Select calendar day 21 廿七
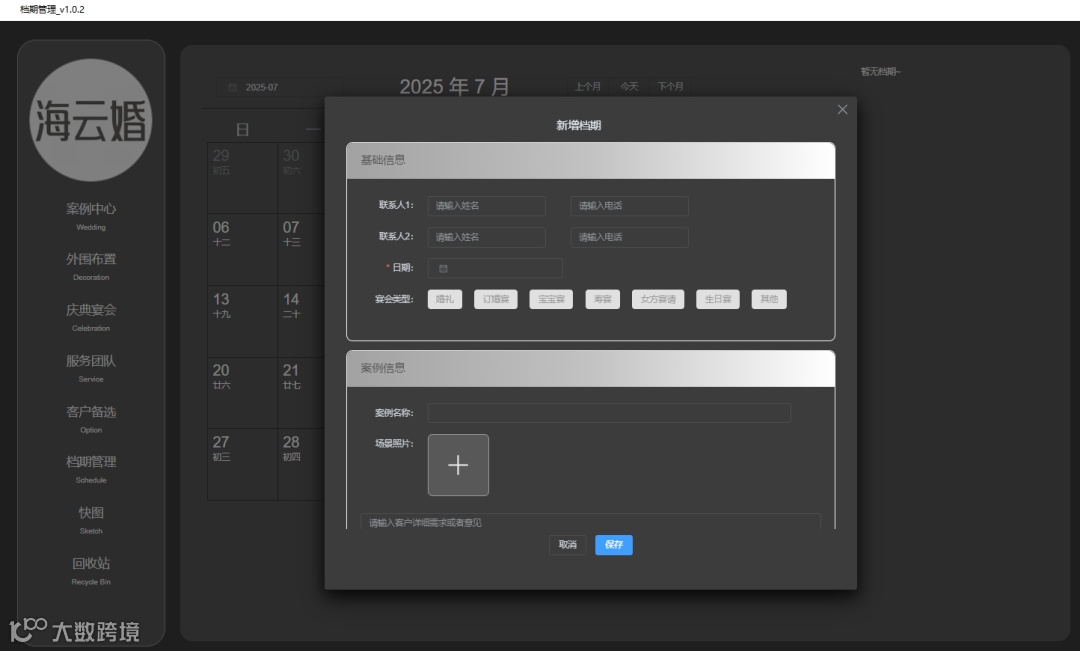 [x=301, y=393]
